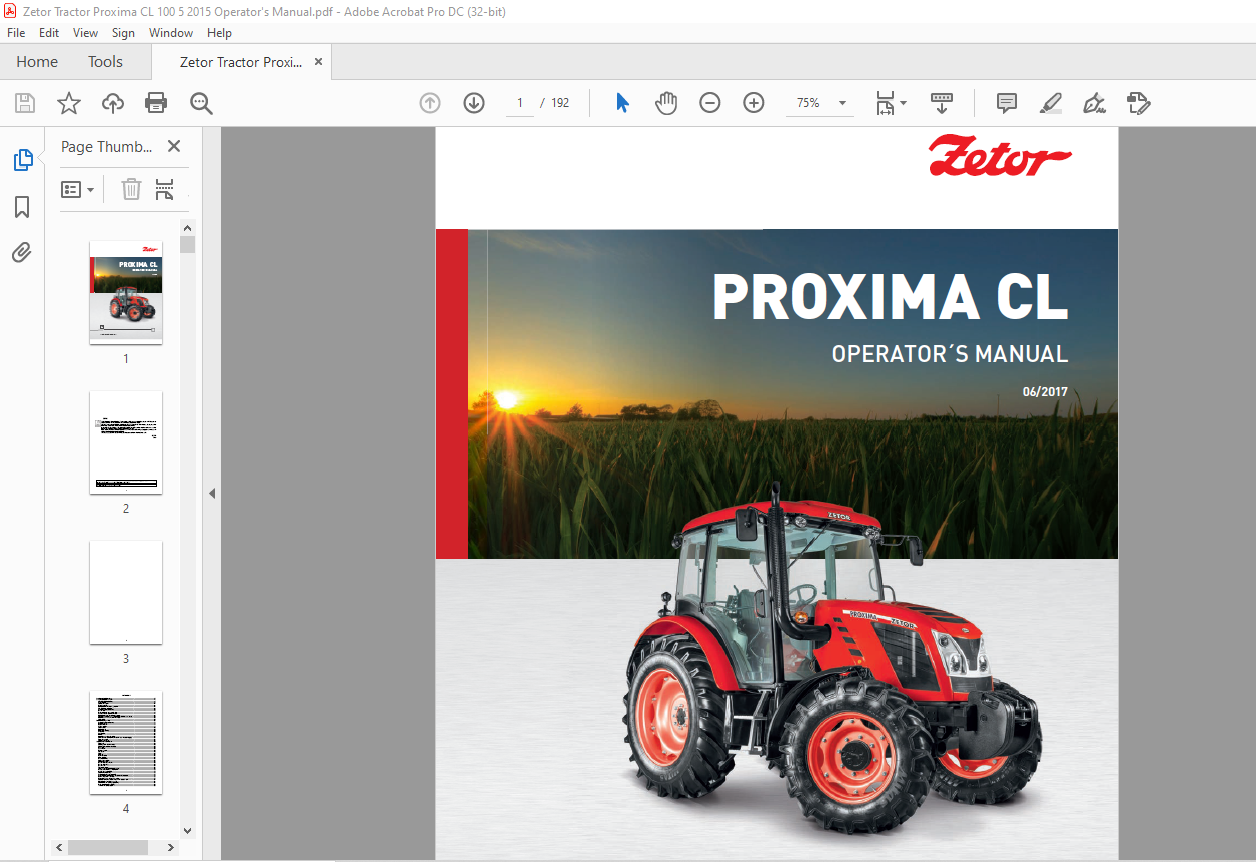Open the fit page options icon
Image resolution: width=1256 pixels, height=862 pixels.
(890, 103)
